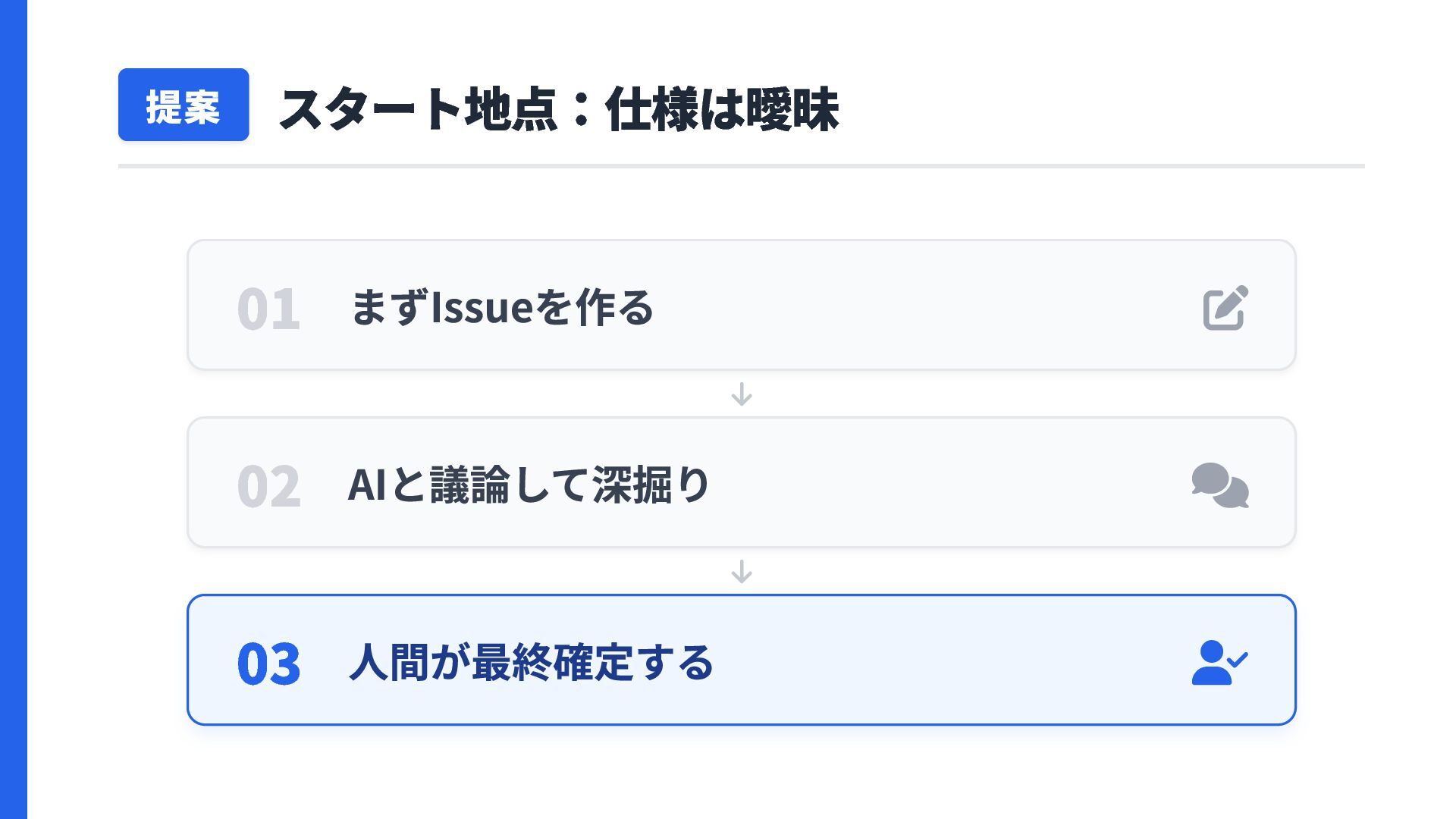Click the gray step number 01

(268, 309)
